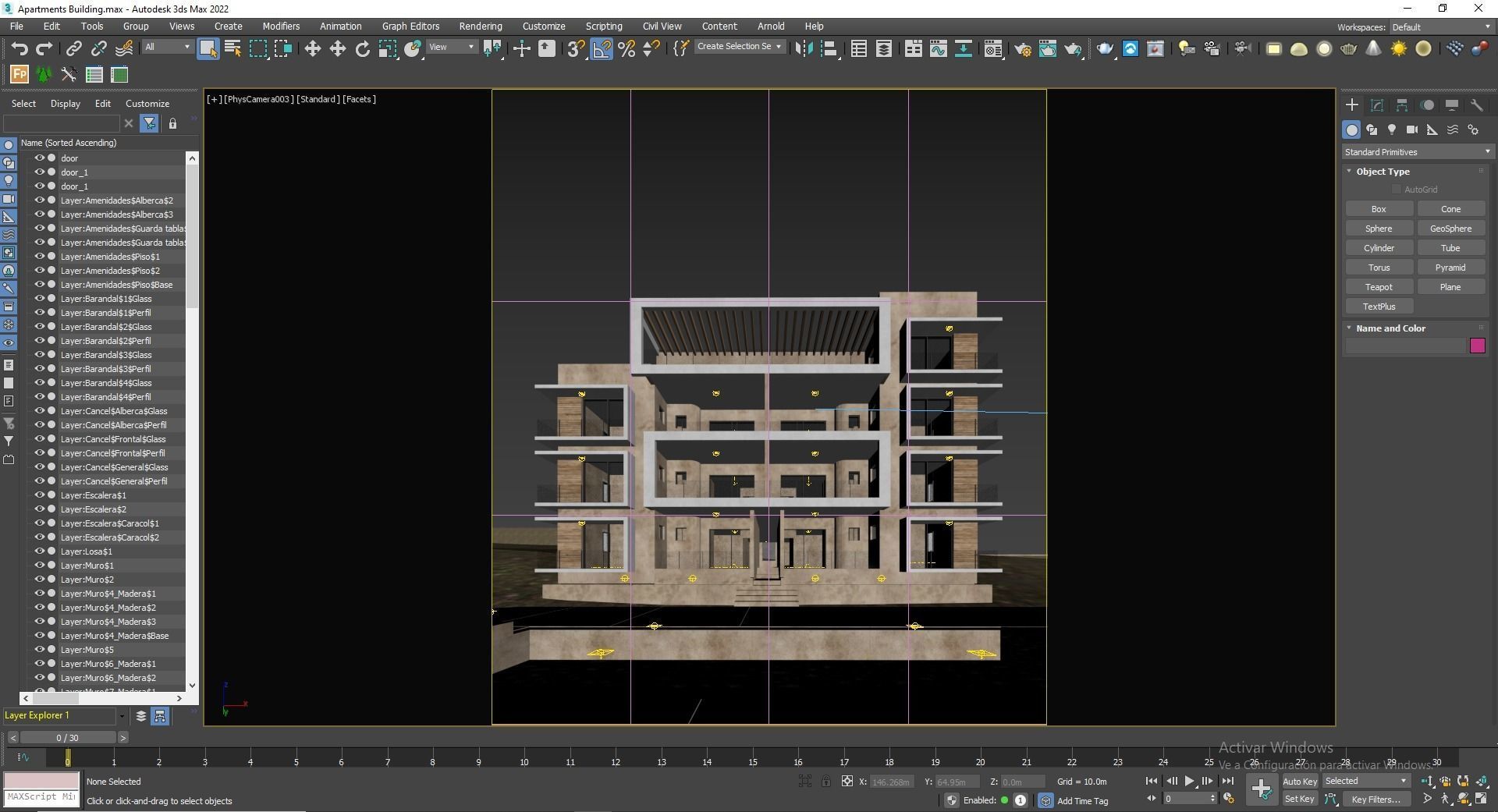Select the Select and Link tool

click(73, 48)
